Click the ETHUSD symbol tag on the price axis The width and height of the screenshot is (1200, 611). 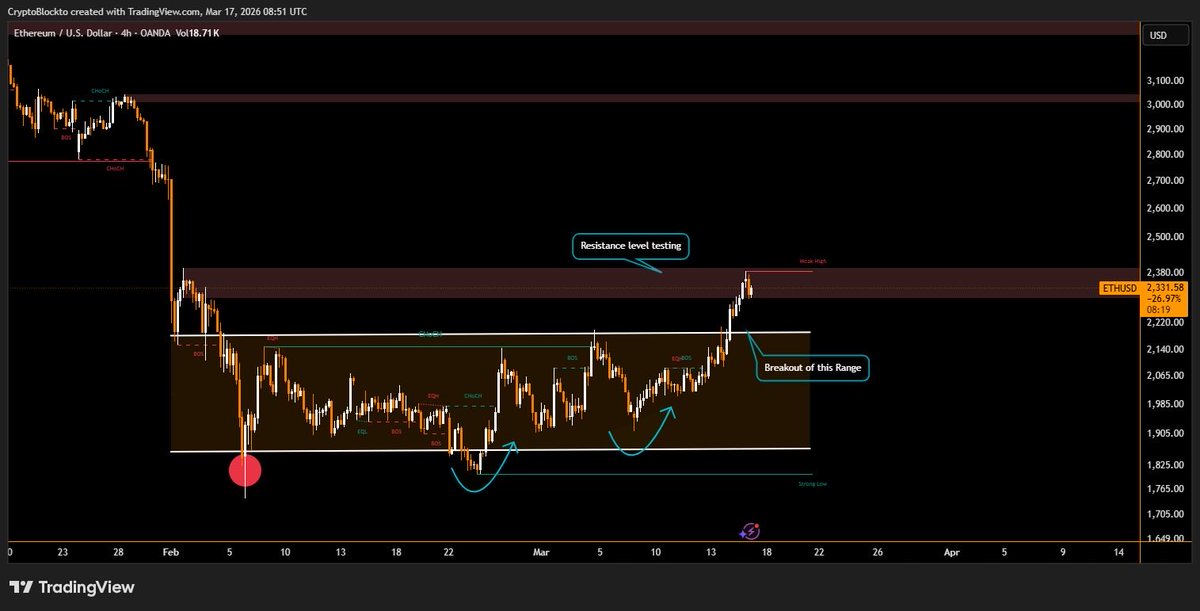click(x=1119, y=288)
